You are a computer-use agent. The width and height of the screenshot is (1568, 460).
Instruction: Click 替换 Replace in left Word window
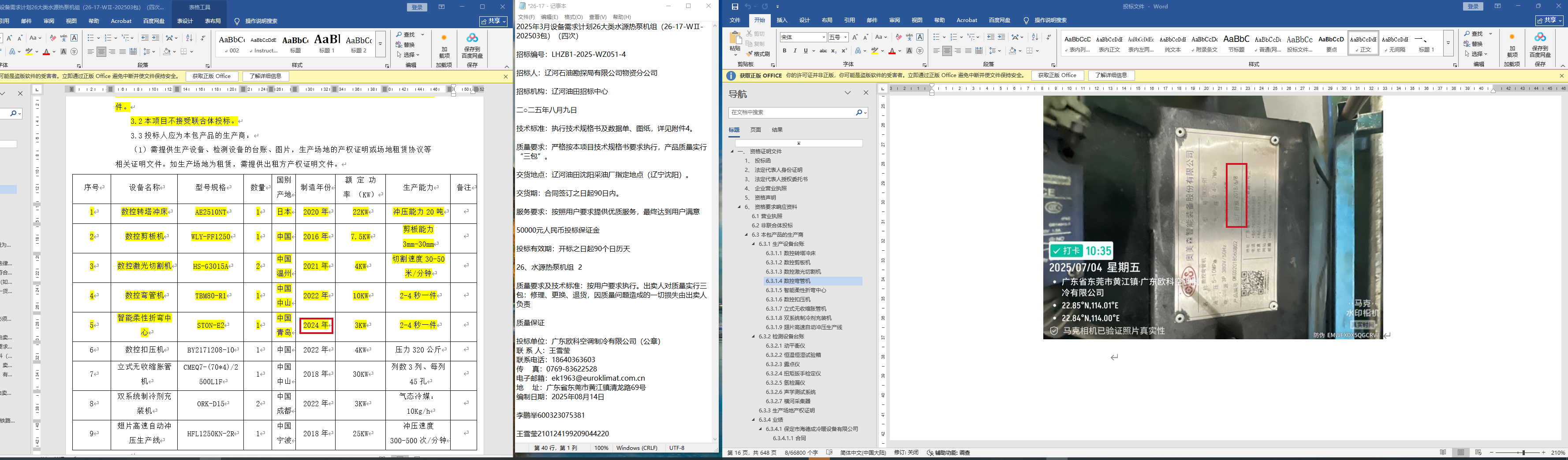click(x=405, y=45)
